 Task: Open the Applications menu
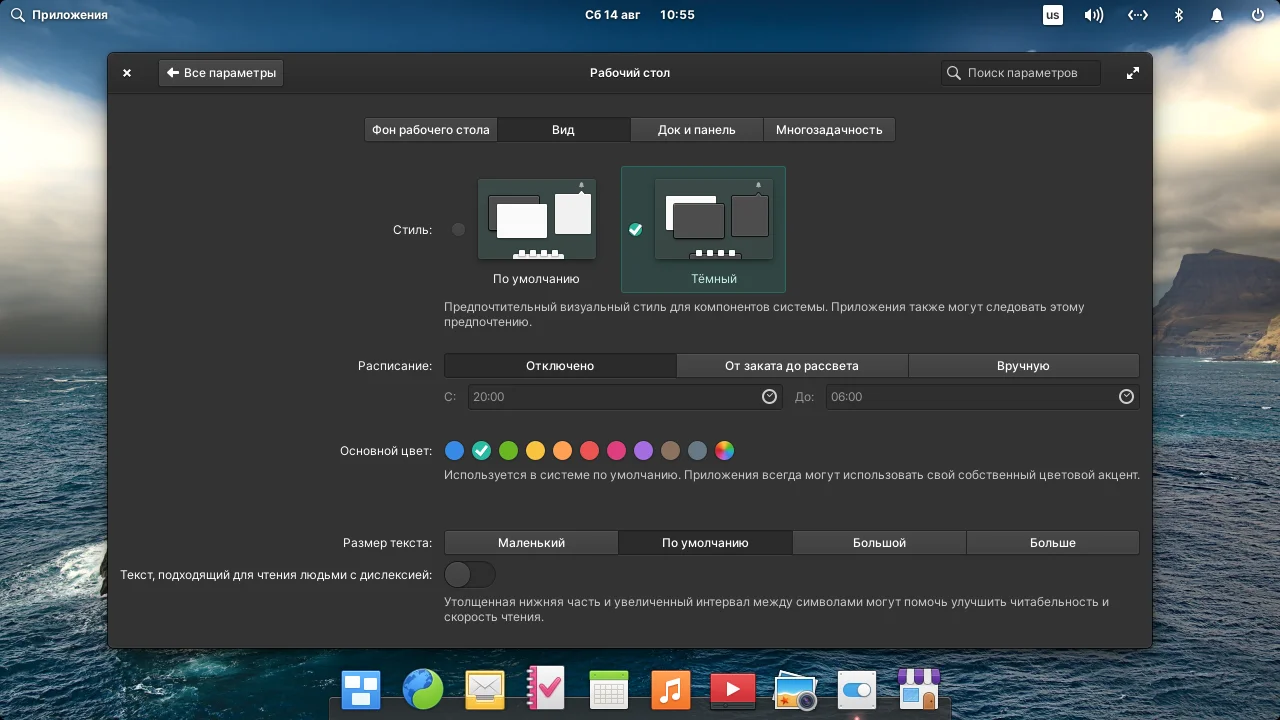60,14
